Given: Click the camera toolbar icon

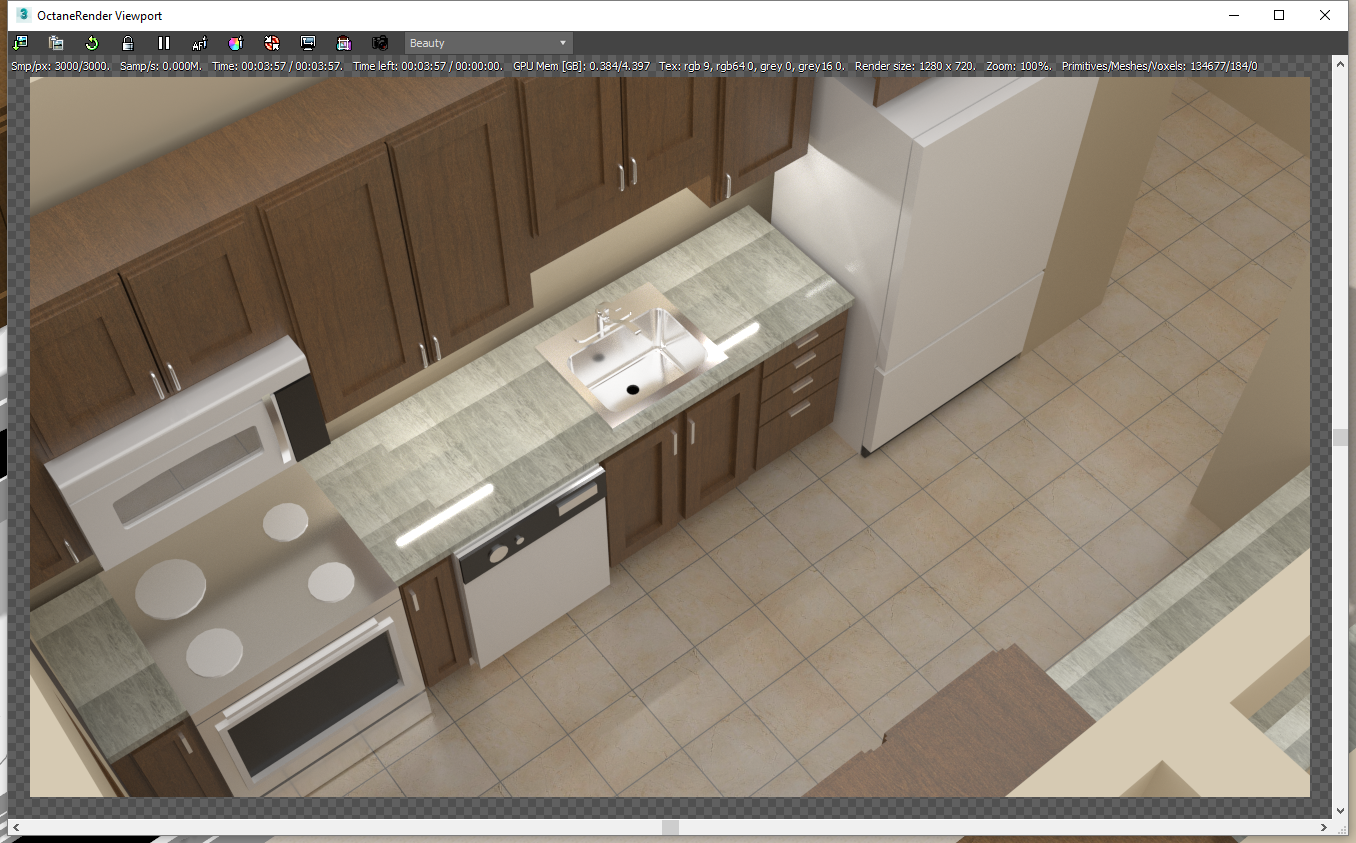Looking at the screenshot, I should [x=380, y=43].
